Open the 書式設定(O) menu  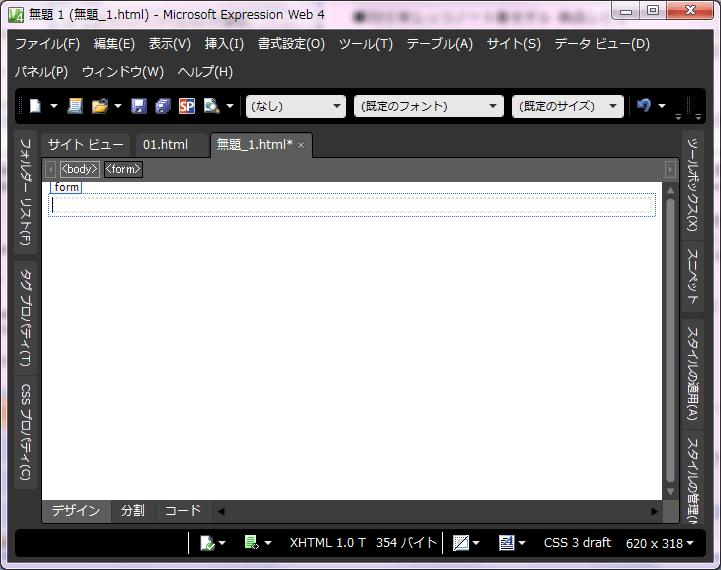[291, 44]
